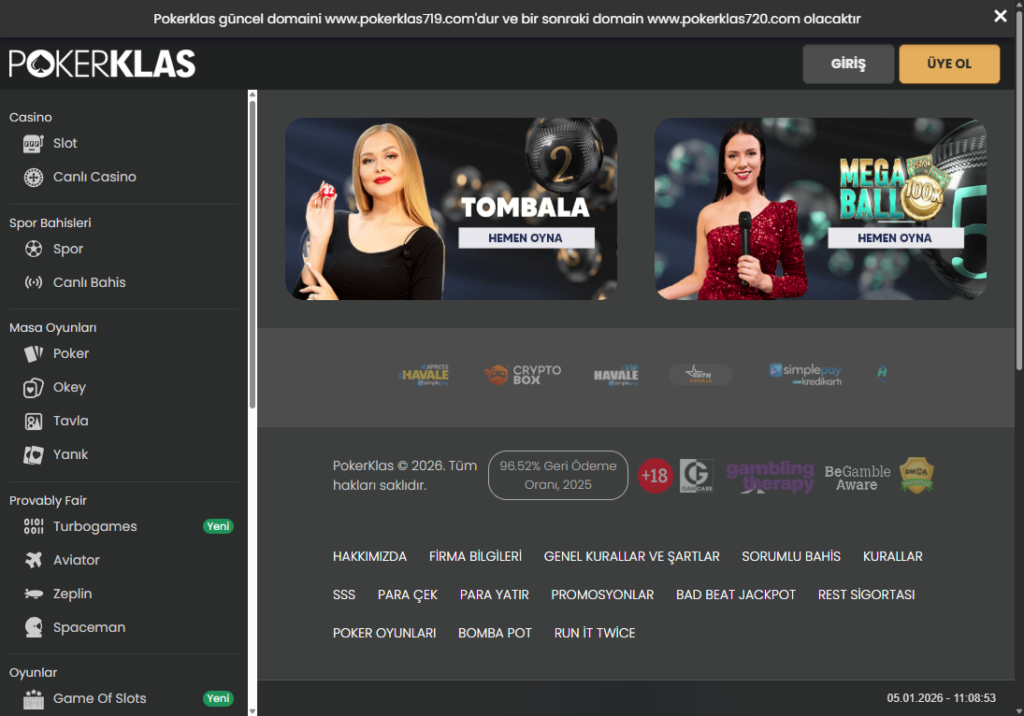Image resolution: width=1024 pixels, height=716 pixels.
Task: Click the Canlı Bahis live signal icon
Action: 34,283
